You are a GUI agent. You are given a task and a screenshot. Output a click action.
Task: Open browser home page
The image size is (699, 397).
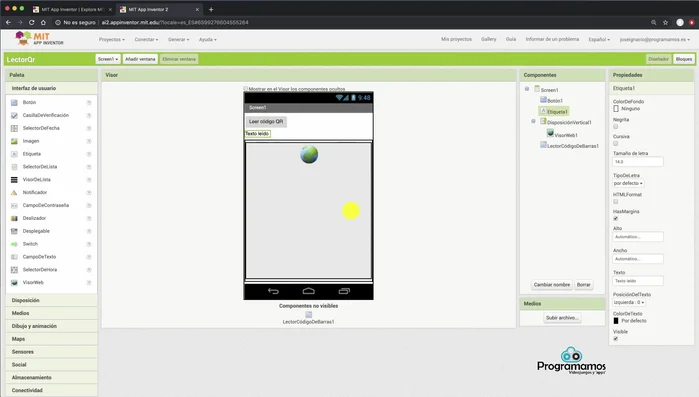pyautogui.click(x=43, y=22)
